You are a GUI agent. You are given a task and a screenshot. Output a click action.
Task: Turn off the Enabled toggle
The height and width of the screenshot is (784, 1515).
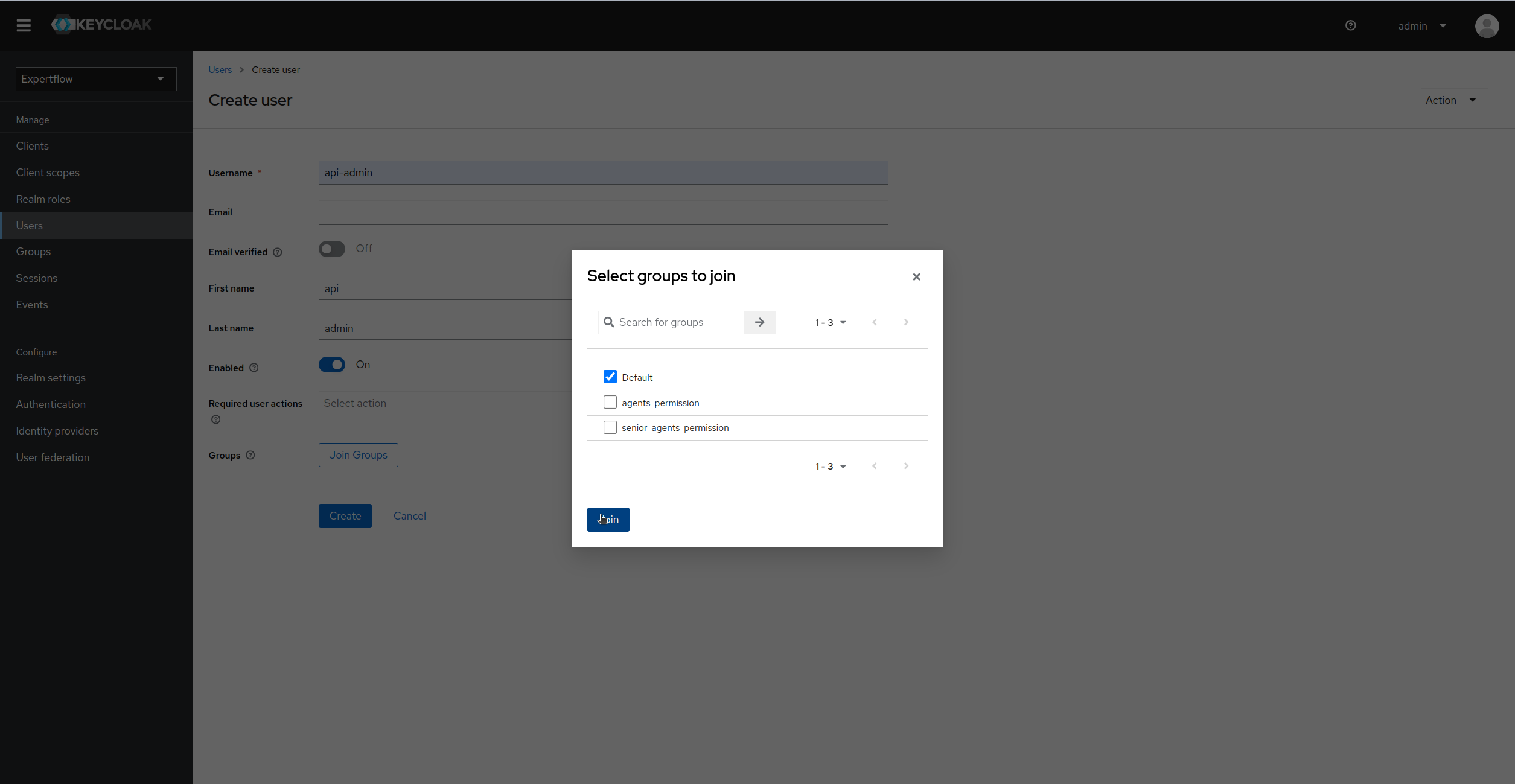332,365
